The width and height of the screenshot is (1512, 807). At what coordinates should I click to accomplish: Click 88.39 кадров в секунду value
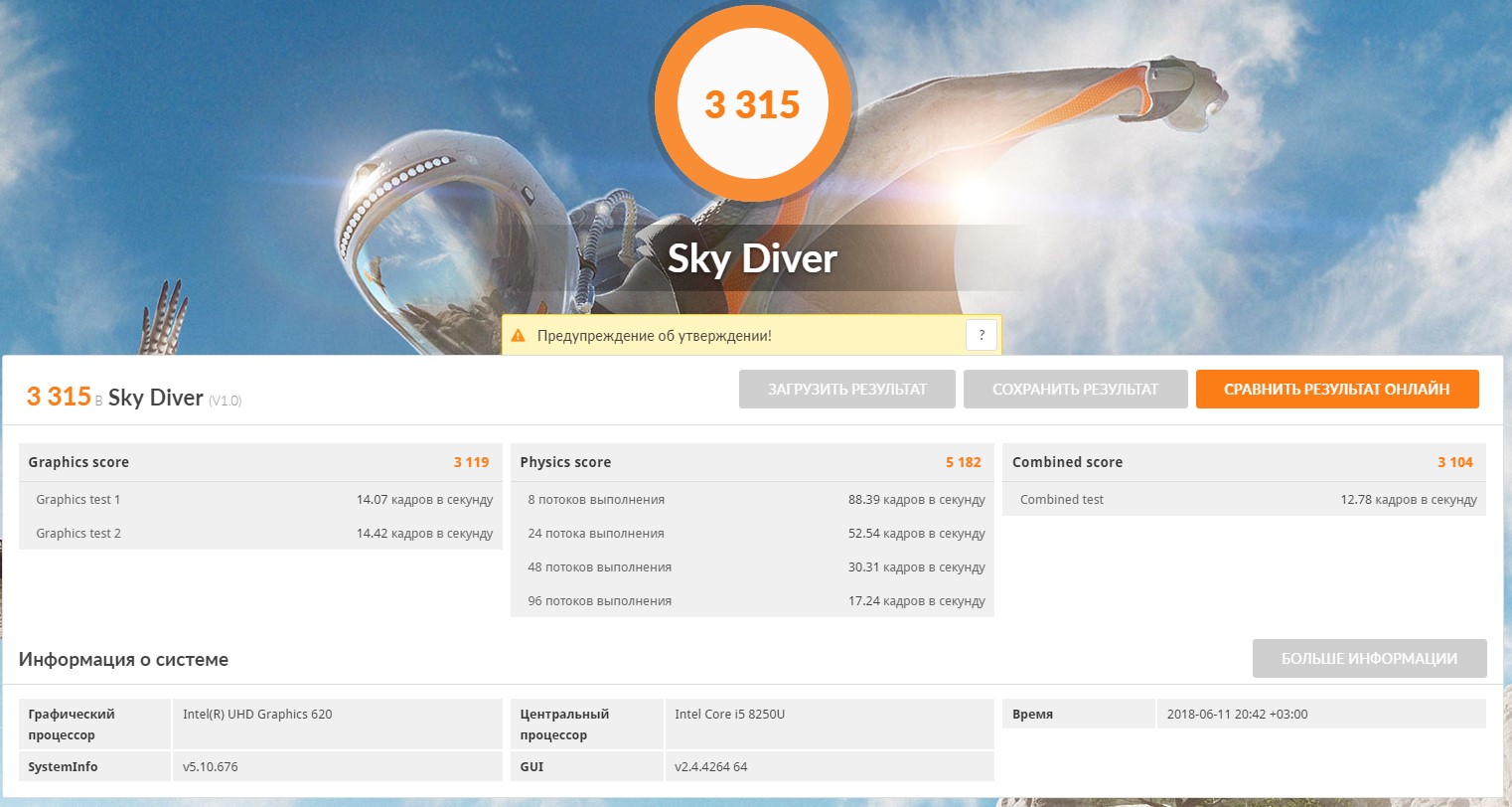pyautogui.click(x=916, y=500)
